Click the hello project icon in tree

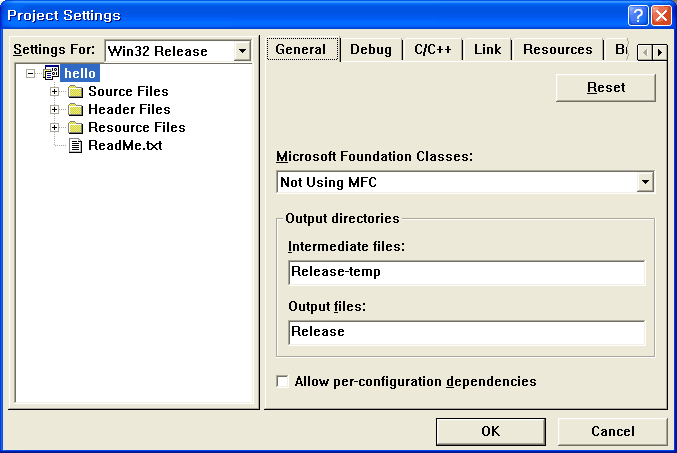click(52, 73)
